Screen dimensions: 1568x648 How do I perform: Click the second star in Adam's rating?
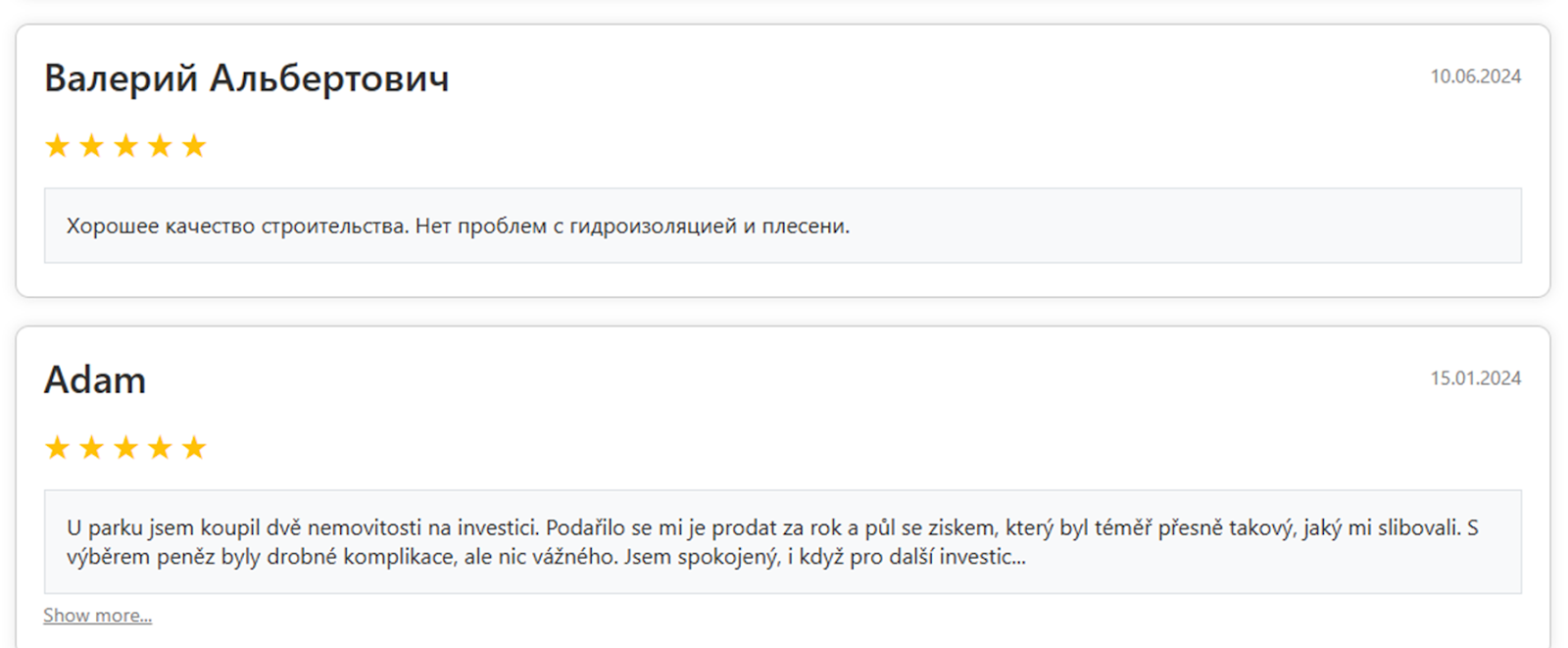tap(93, 448)
